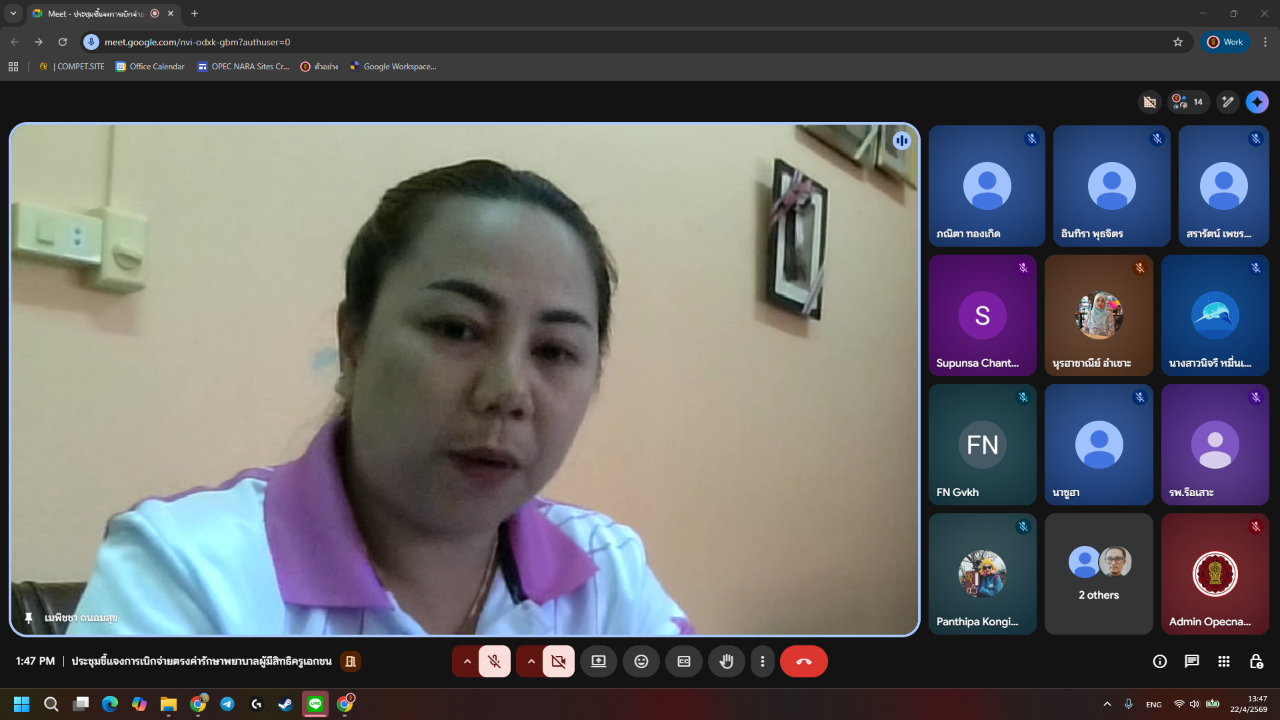Open the in-call chat panel
This screenshot has height=720, width=1280.
[1192, 661]
